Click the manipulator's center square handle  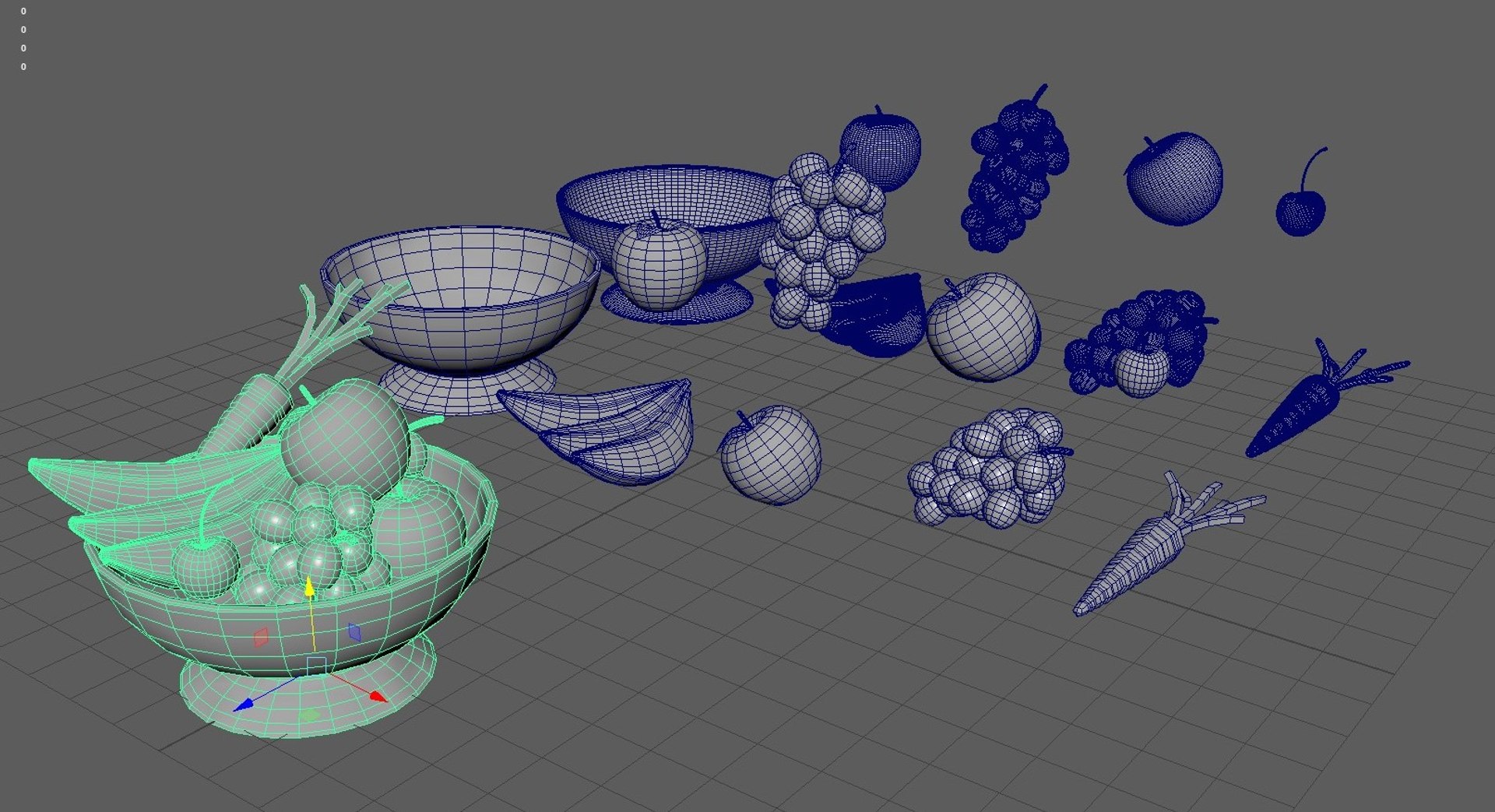click(x=316, y=666)
